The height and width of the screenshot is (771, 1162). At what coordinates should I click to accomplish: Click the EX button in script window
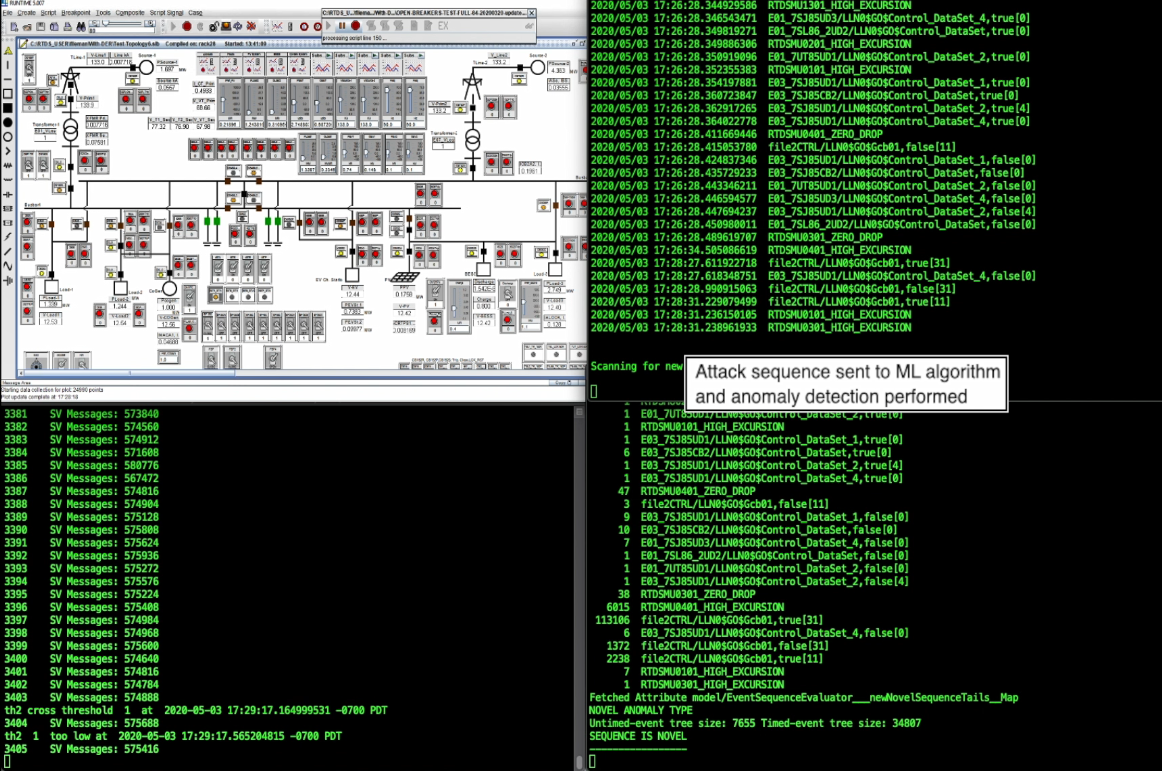point(443,26)
